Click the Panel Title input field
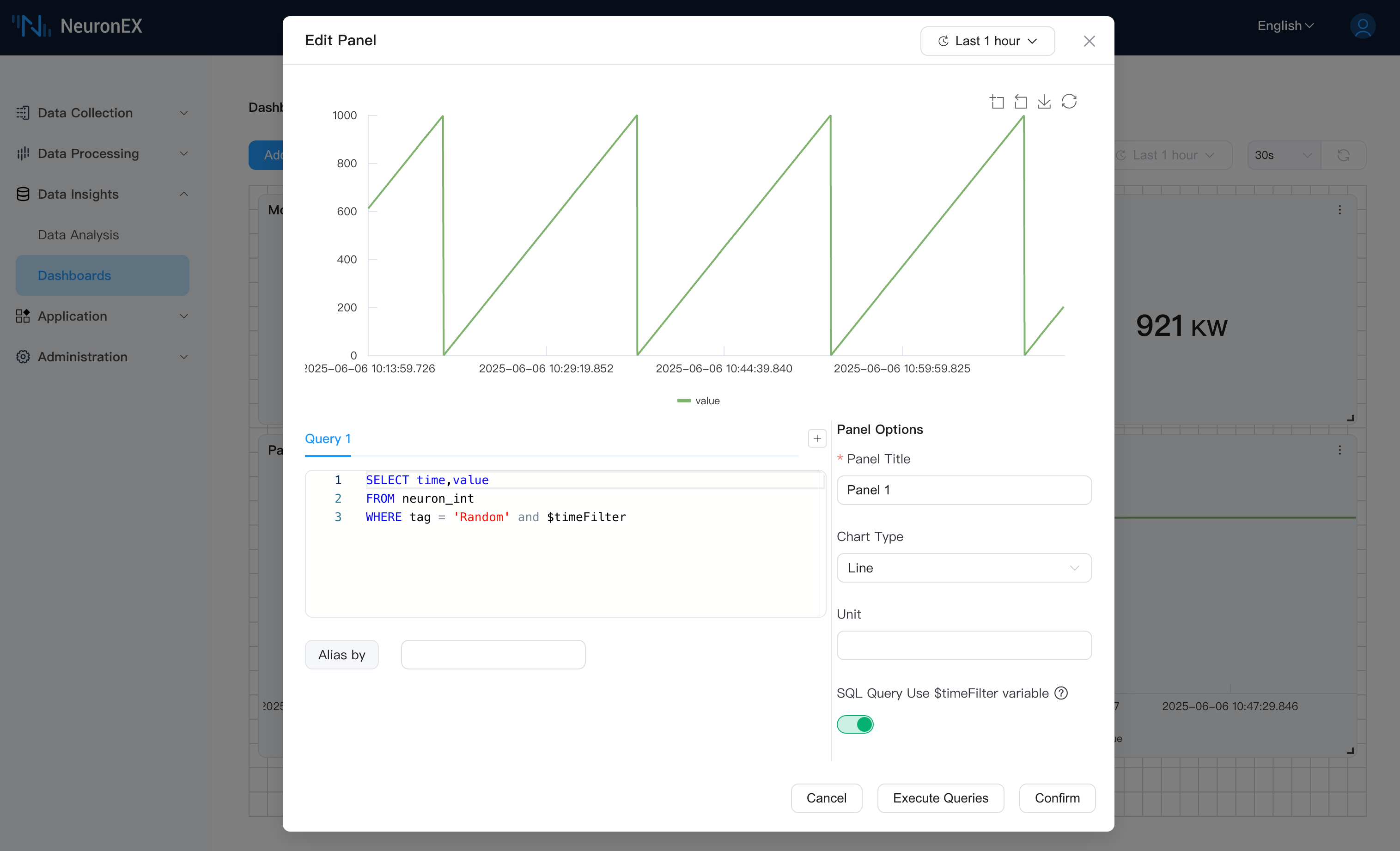1400x851 pixels. click(x=964, y=490)
